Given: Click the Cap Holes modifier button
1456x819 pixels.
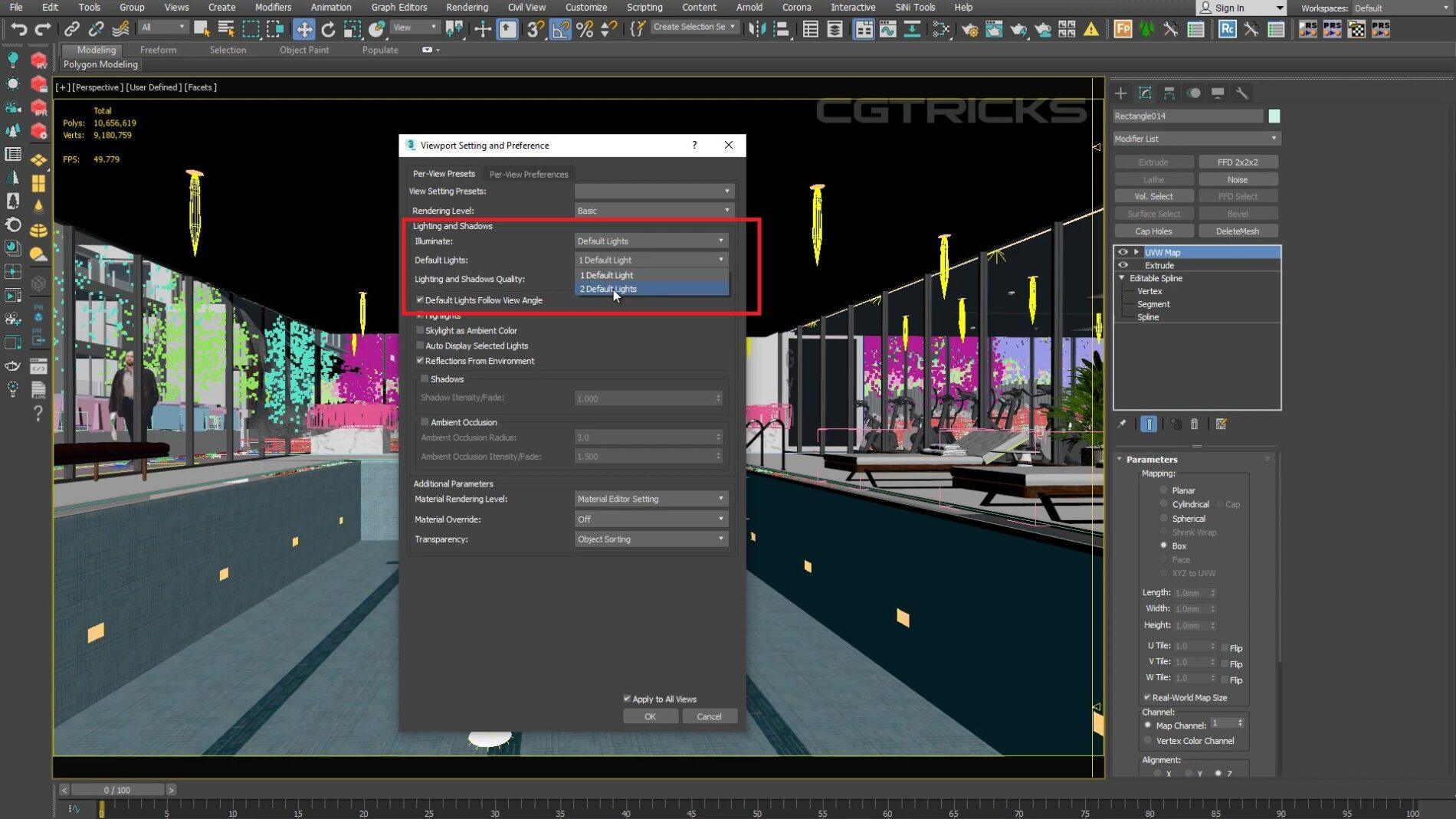Looking at the screenshot, I should [1153, 231].
